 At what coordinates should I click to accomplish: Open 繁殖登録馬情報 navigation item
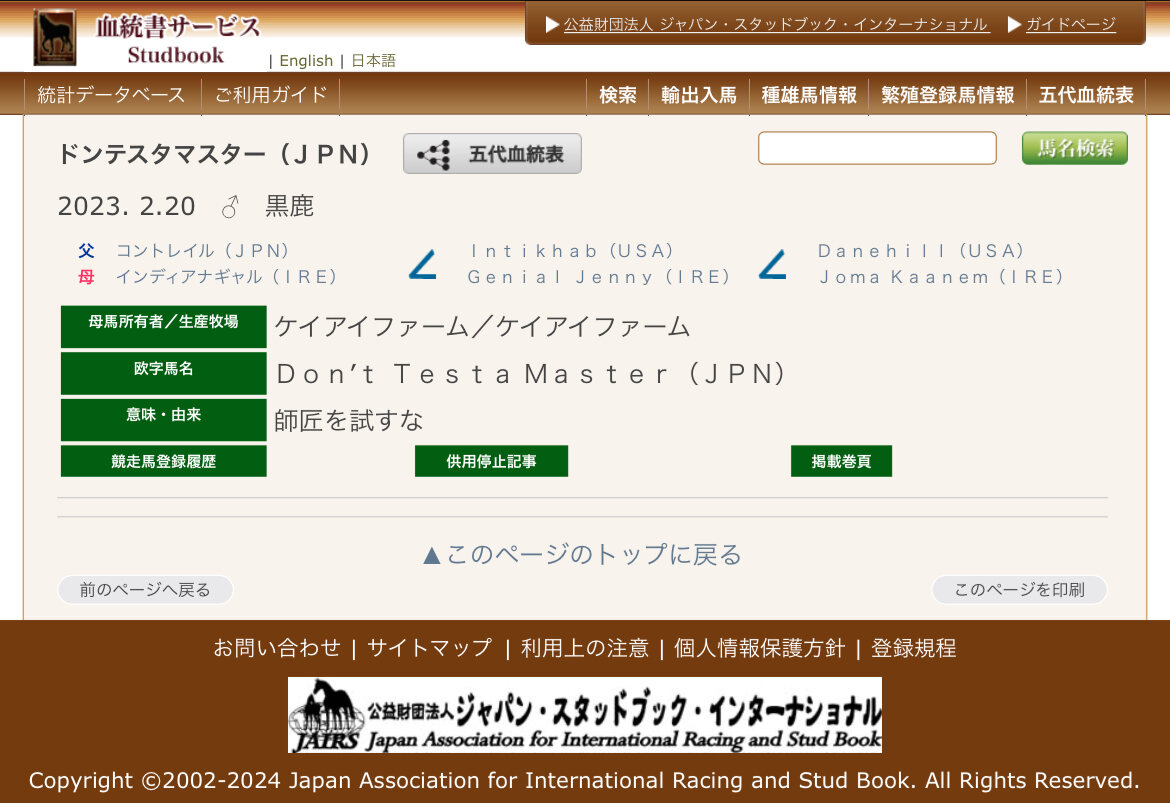[x=947, y=95]
